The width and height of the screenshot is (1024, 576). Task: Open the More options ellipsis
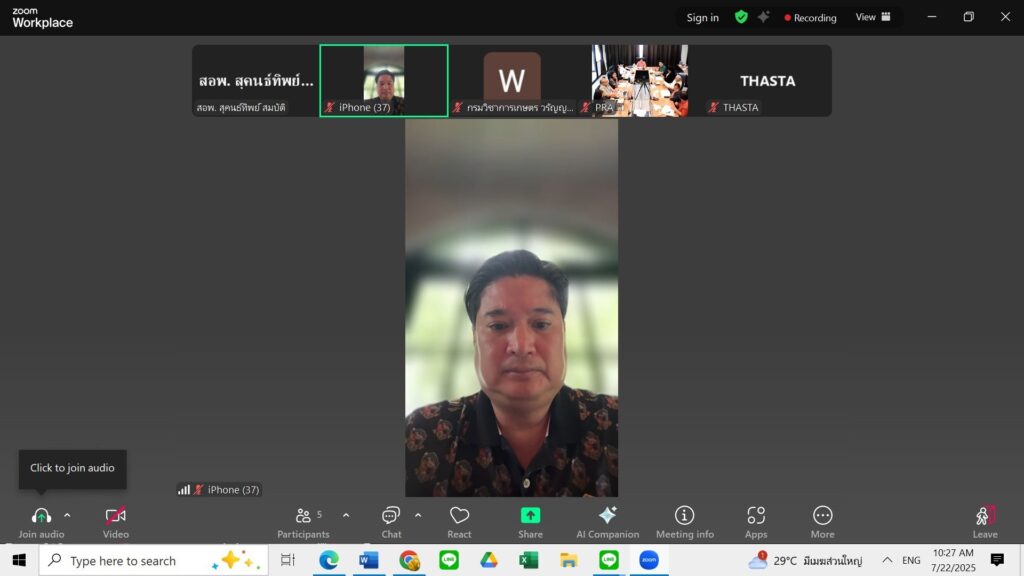tap(822, 516)
